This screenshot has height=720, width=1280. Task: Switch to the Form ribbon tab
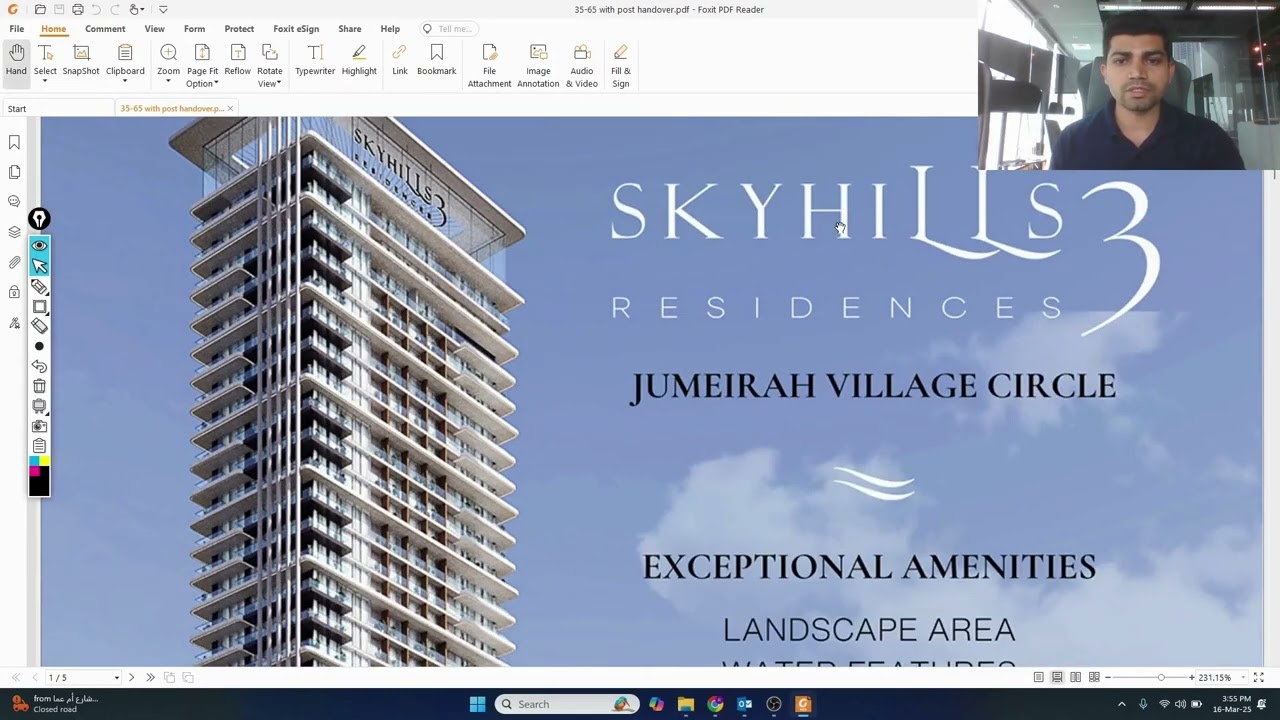tap(194, 29)
